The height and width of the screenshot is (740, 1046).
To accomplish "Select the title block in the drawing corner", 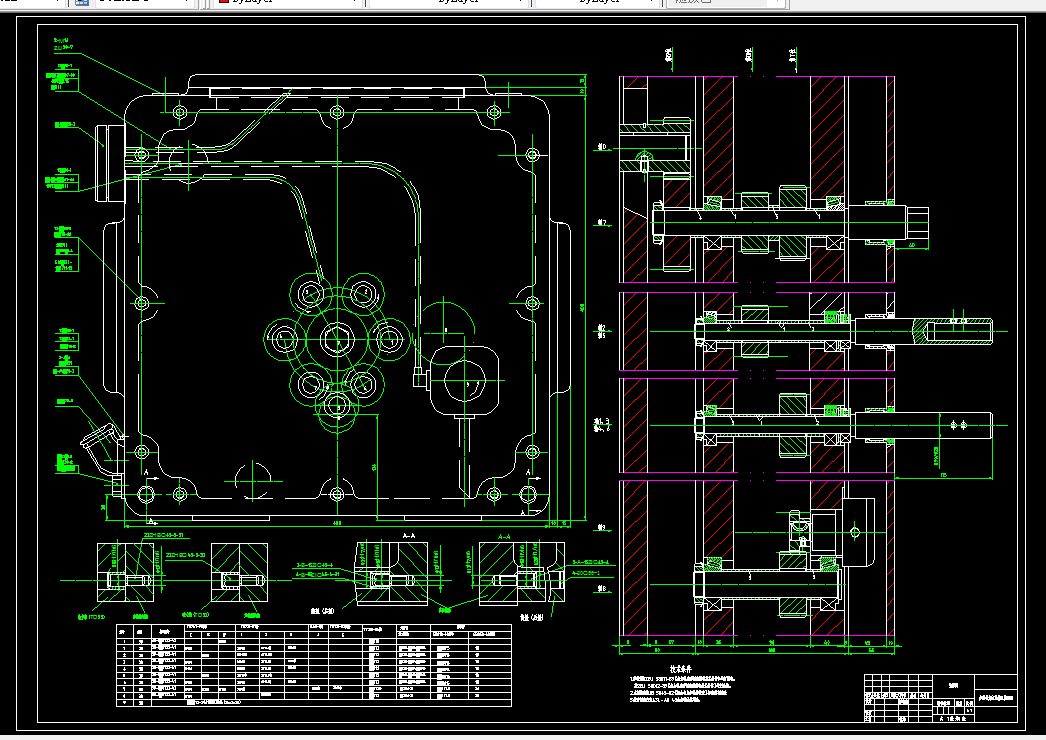I will 941,698.
